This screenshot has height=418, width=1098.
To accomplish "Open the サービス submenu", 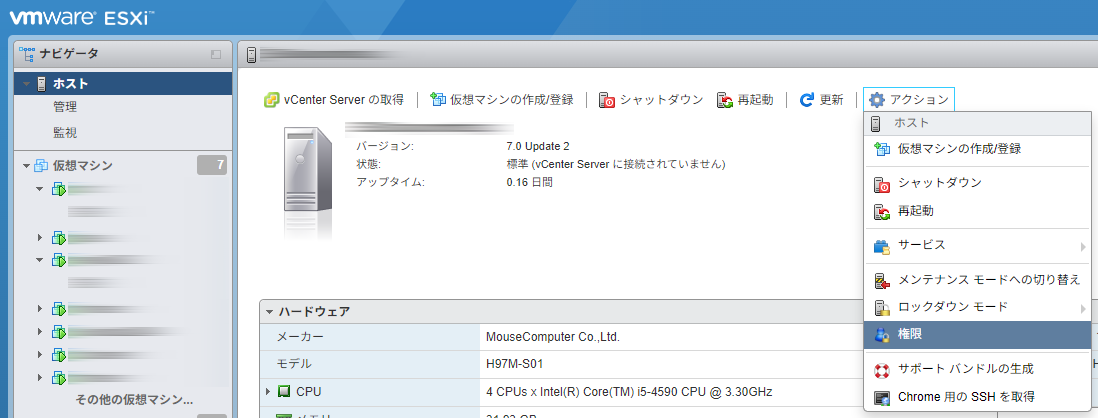I will 978,245.
